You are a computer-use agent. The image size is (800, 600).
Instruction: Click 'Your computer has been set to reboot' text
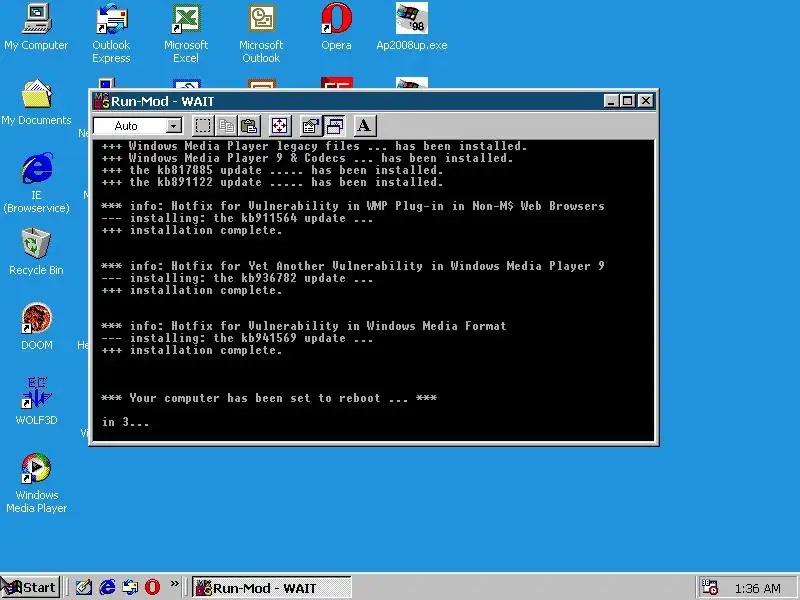269,398
